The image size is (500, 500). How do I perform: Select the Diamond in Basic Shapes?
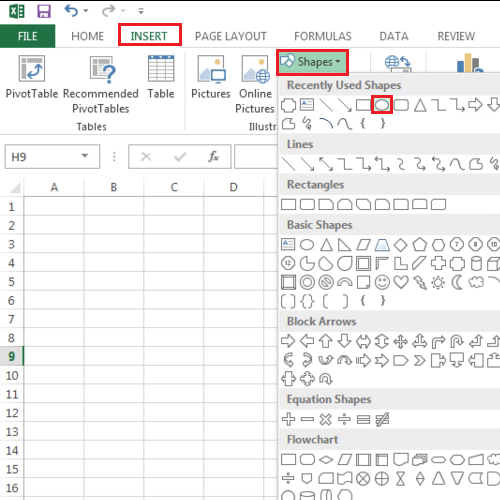[x=401, y=245]
